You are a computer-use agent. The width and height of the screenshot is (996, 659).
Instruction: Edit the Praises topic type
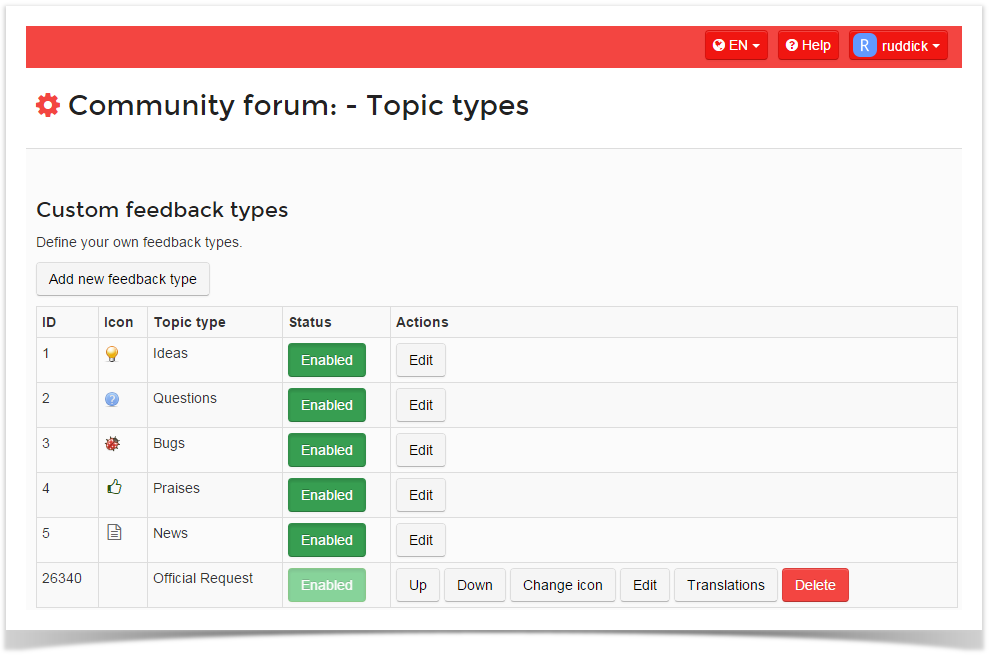click(421, 496)
